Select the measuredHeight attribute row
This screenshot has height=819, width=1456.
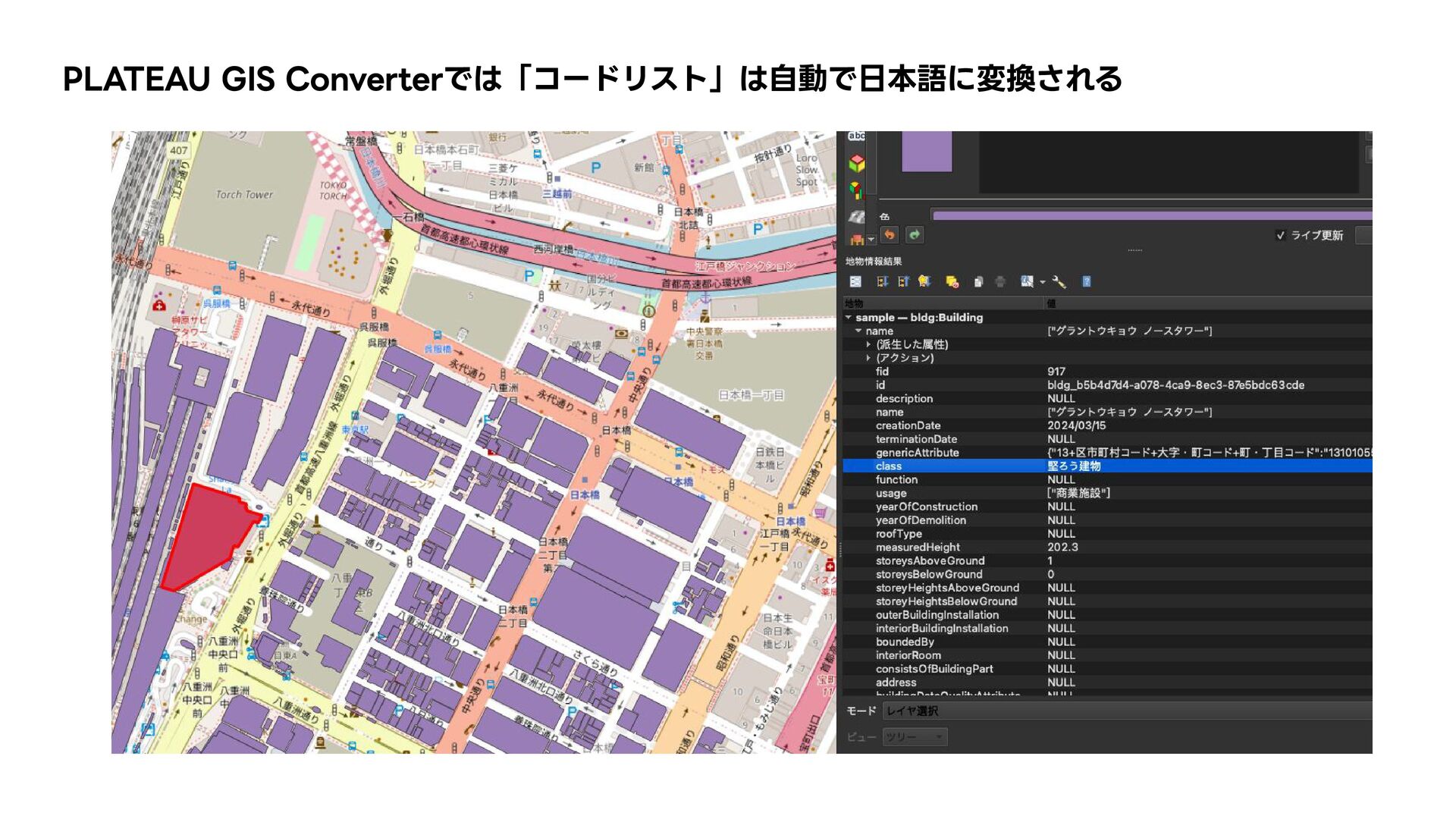point(918,548)
